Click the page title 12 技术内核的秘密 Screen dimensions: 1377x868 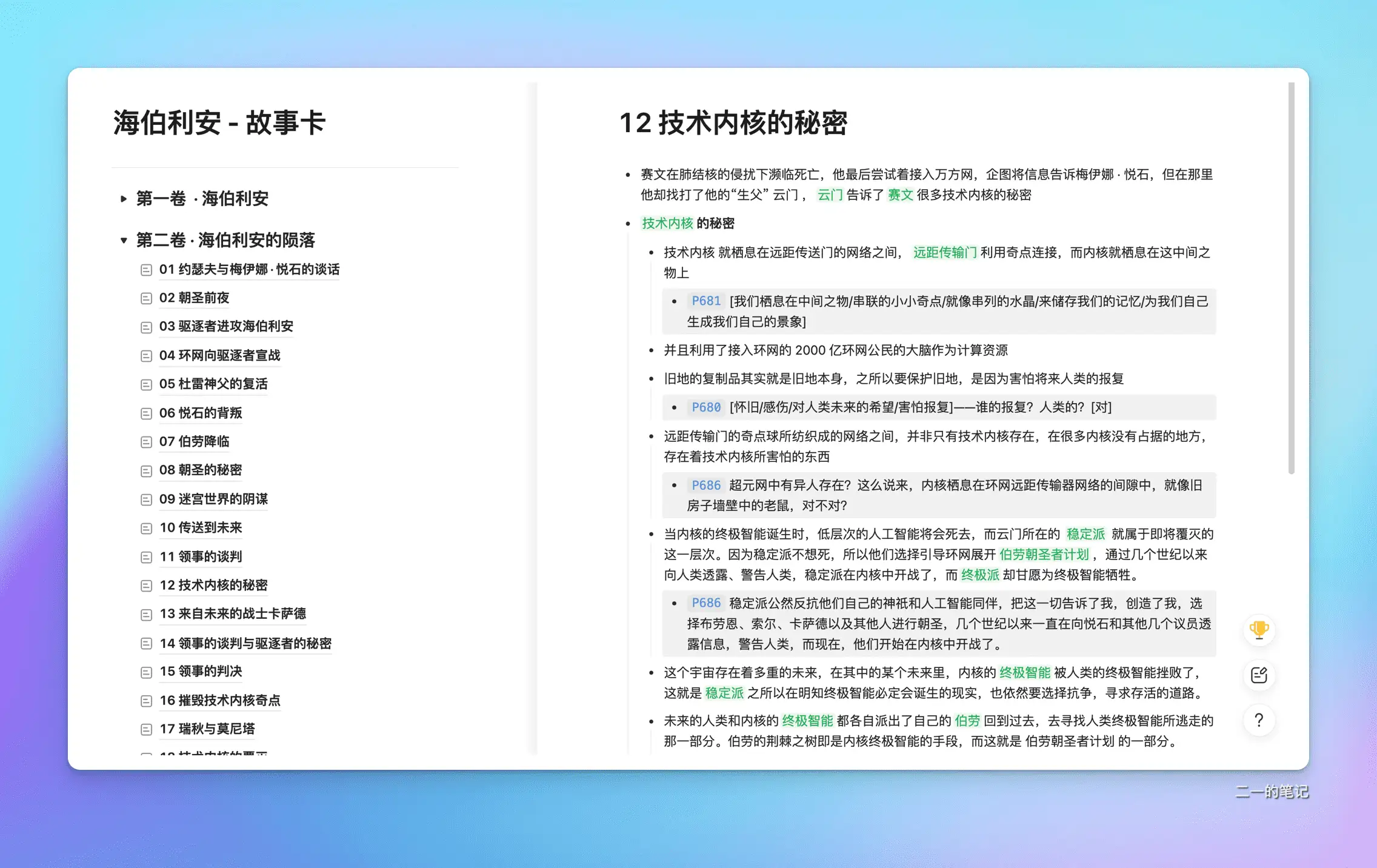click(733, 122)
